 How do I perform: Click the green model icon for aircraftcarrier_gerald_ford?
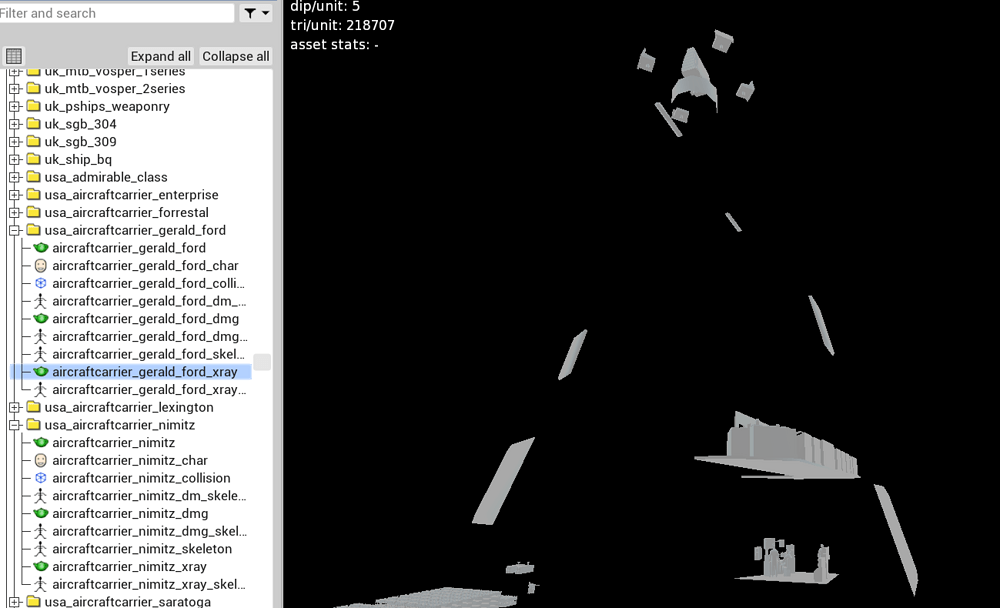(x=41, y=248)
